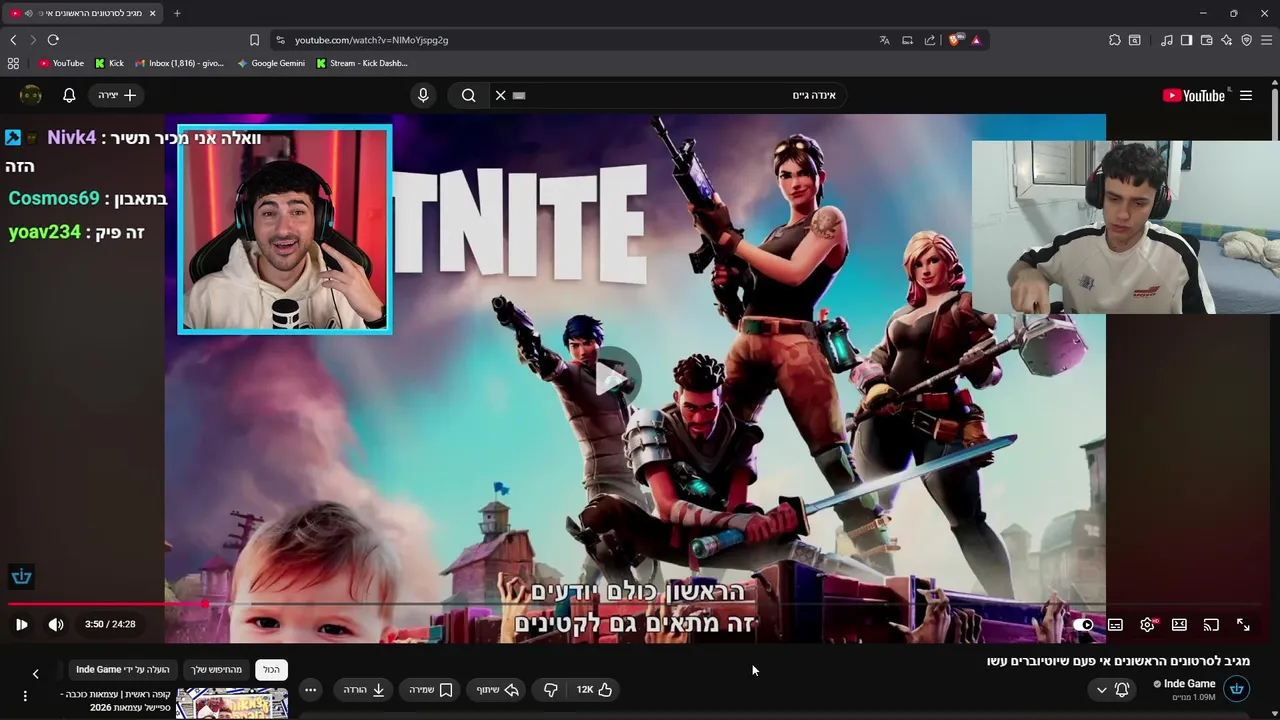Translate the page with the translate icon
This screenshot has width=1280, height=720.
click(x=884, y=40)
